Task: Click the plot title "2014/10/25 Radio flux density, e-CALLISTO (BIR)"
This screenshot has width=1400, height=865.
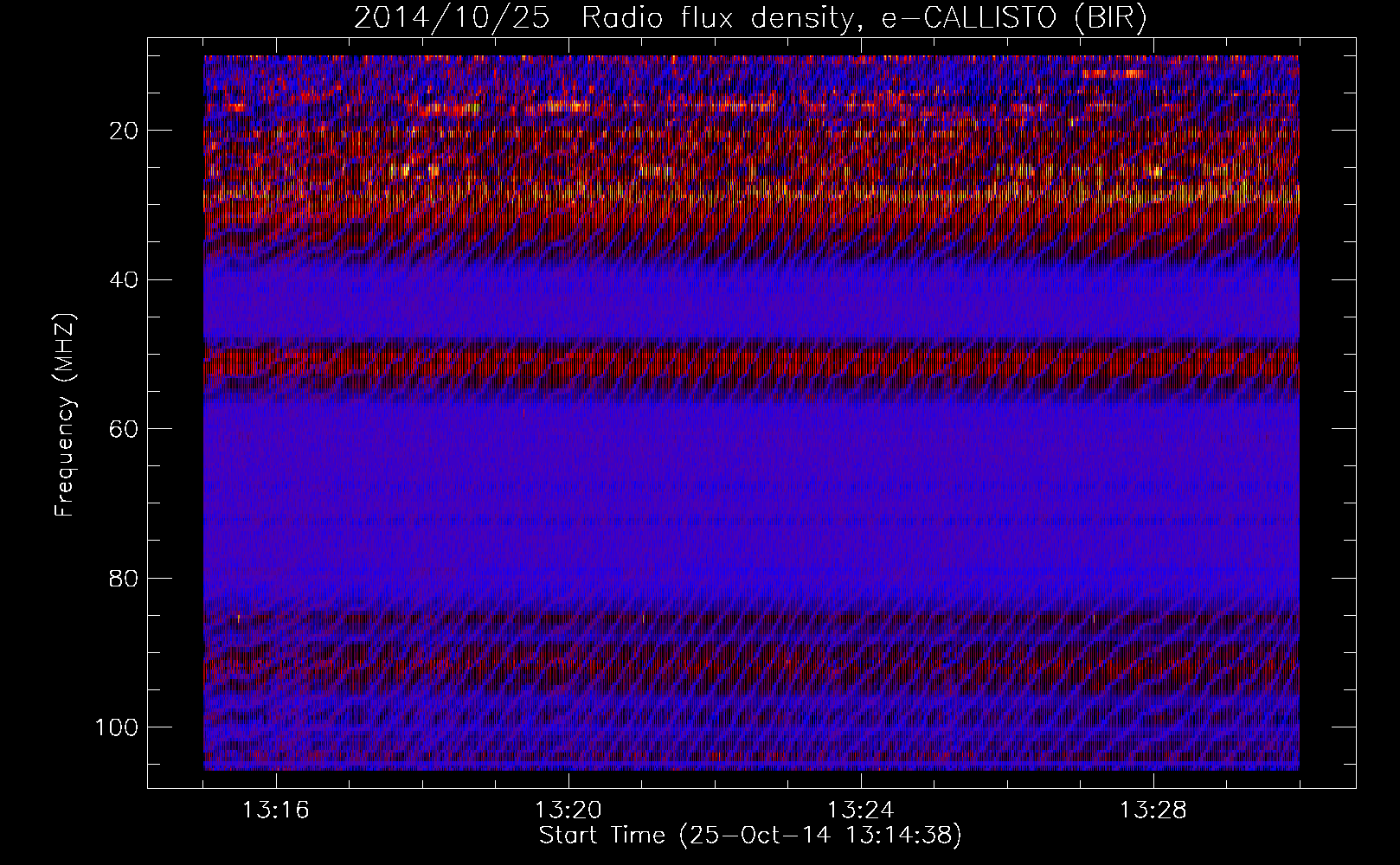Action: point(750,18)
